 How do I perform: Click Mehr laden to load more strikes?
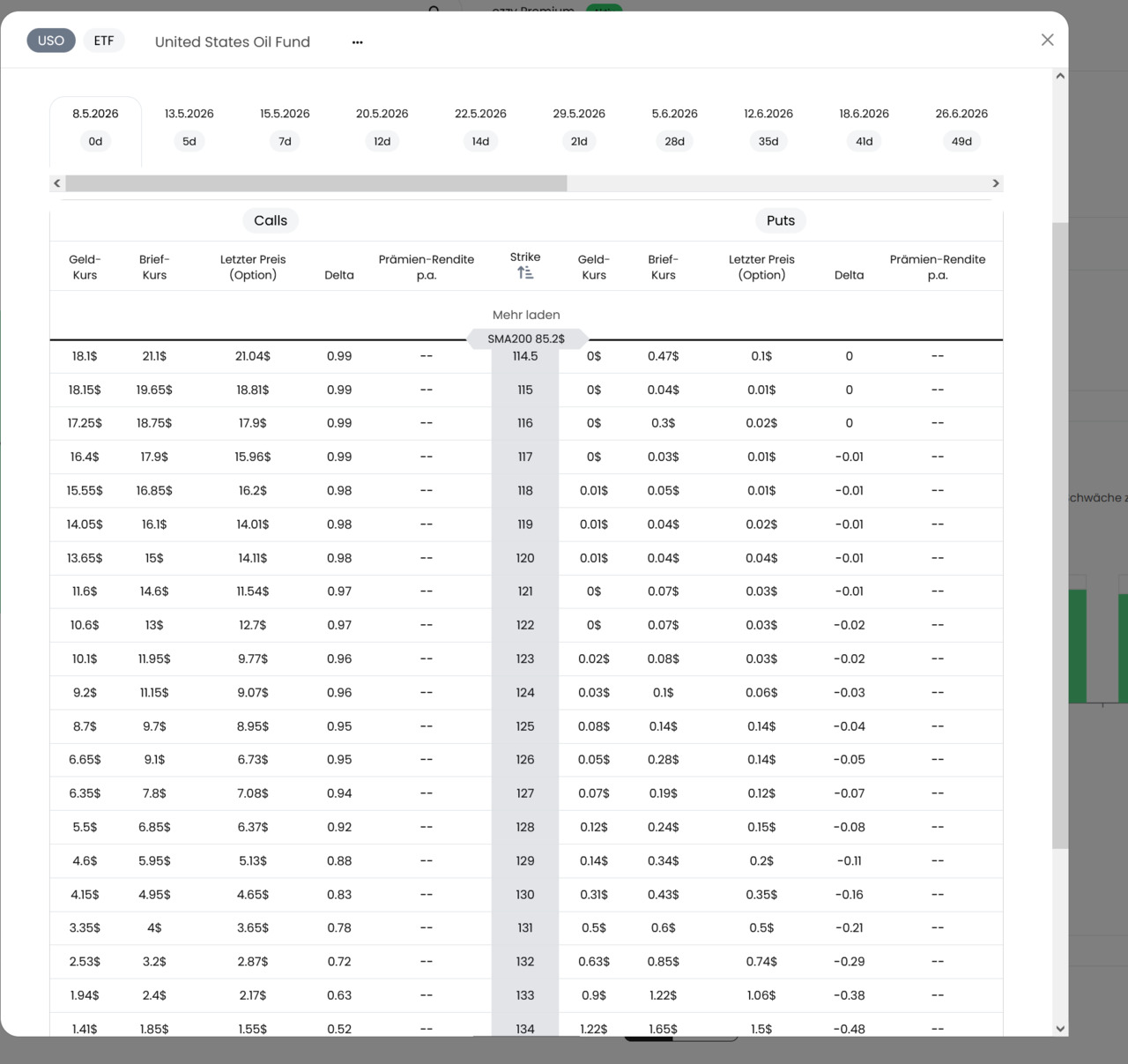(526, 315)
